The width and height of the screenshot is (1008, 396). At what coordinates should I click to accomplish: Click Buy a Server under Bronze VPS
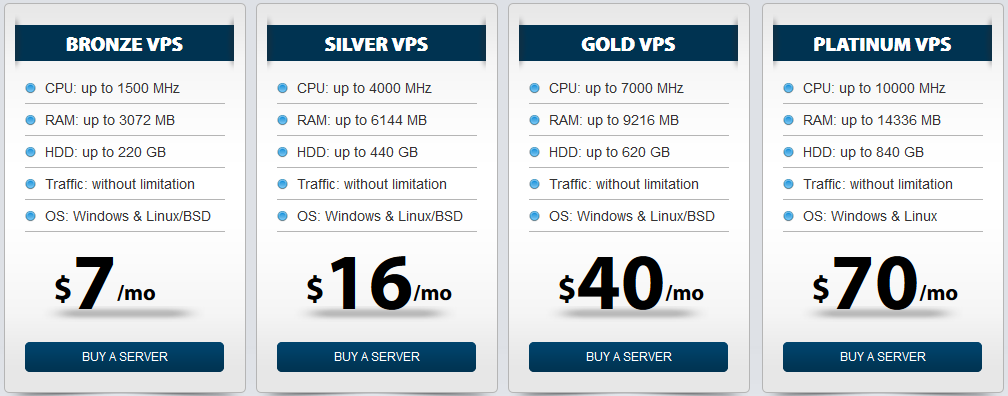click(124, 357)
